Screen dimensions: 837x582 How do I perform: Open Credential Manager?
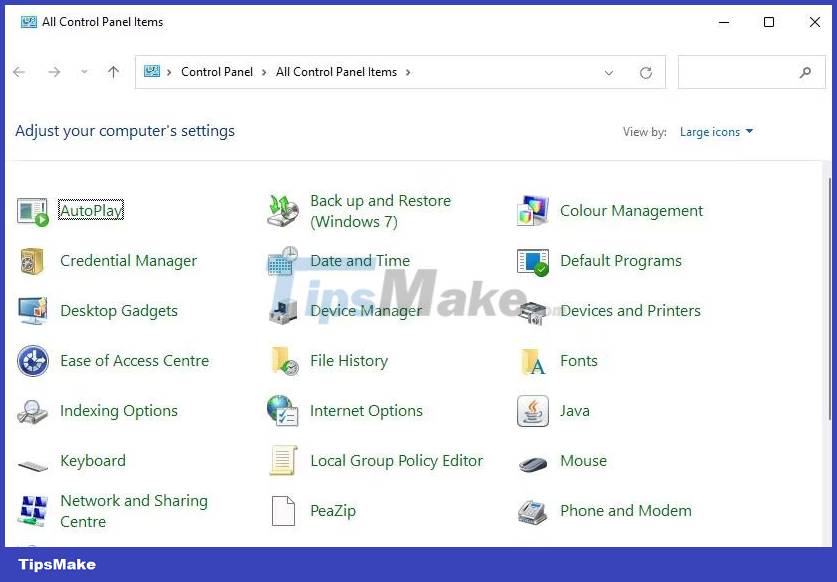127,261
